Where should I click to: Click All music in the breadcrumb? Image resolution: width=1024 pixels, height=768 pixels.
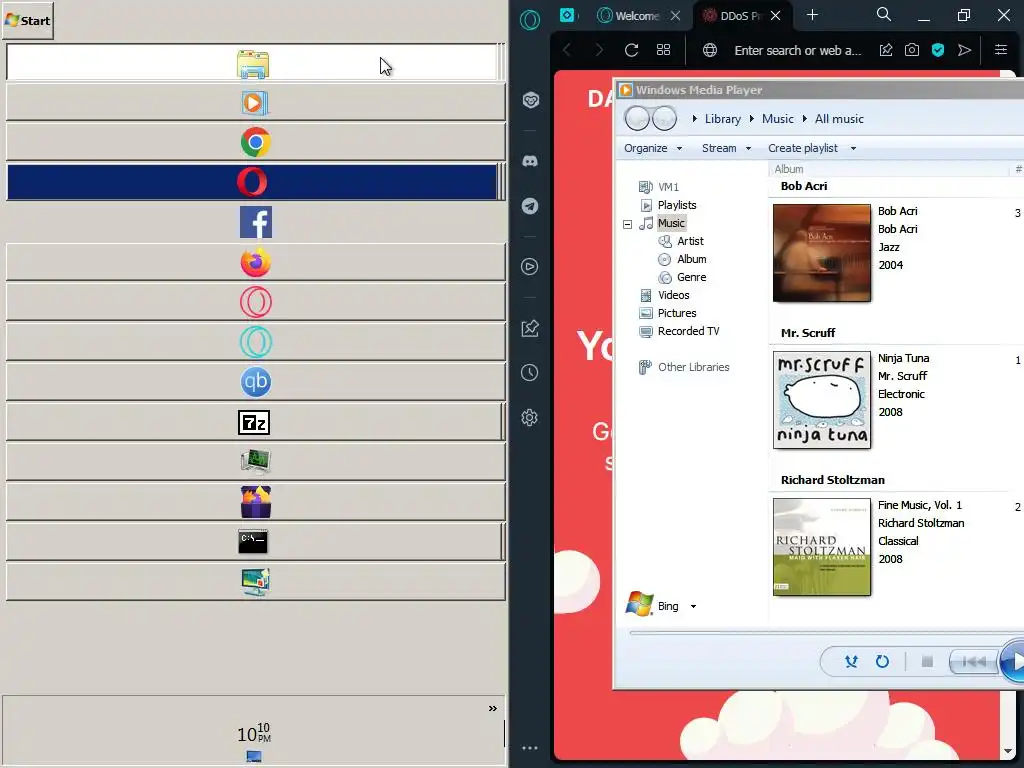[839, 119]
